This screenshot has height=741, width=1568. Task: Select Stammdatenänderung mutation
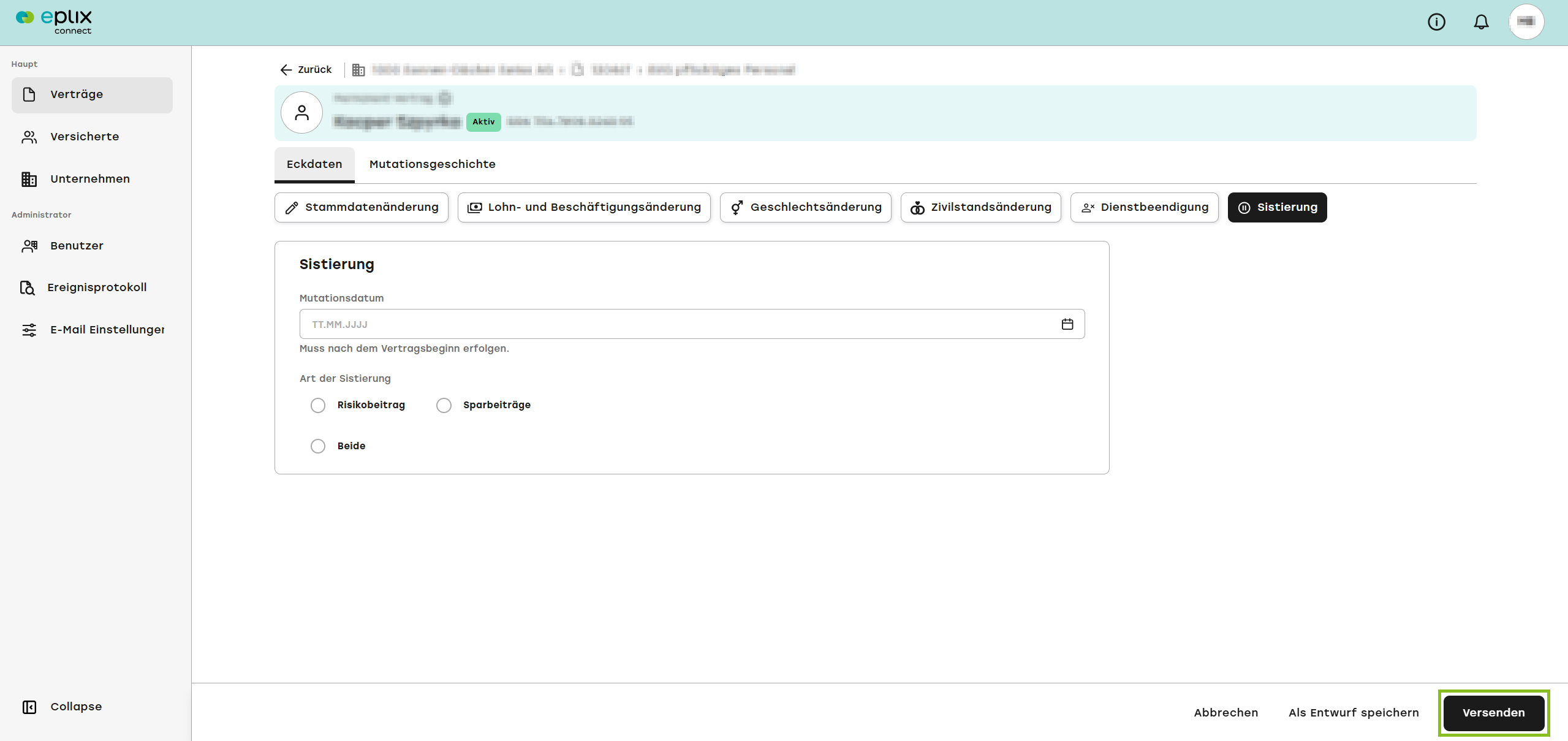tap(362, 207)
